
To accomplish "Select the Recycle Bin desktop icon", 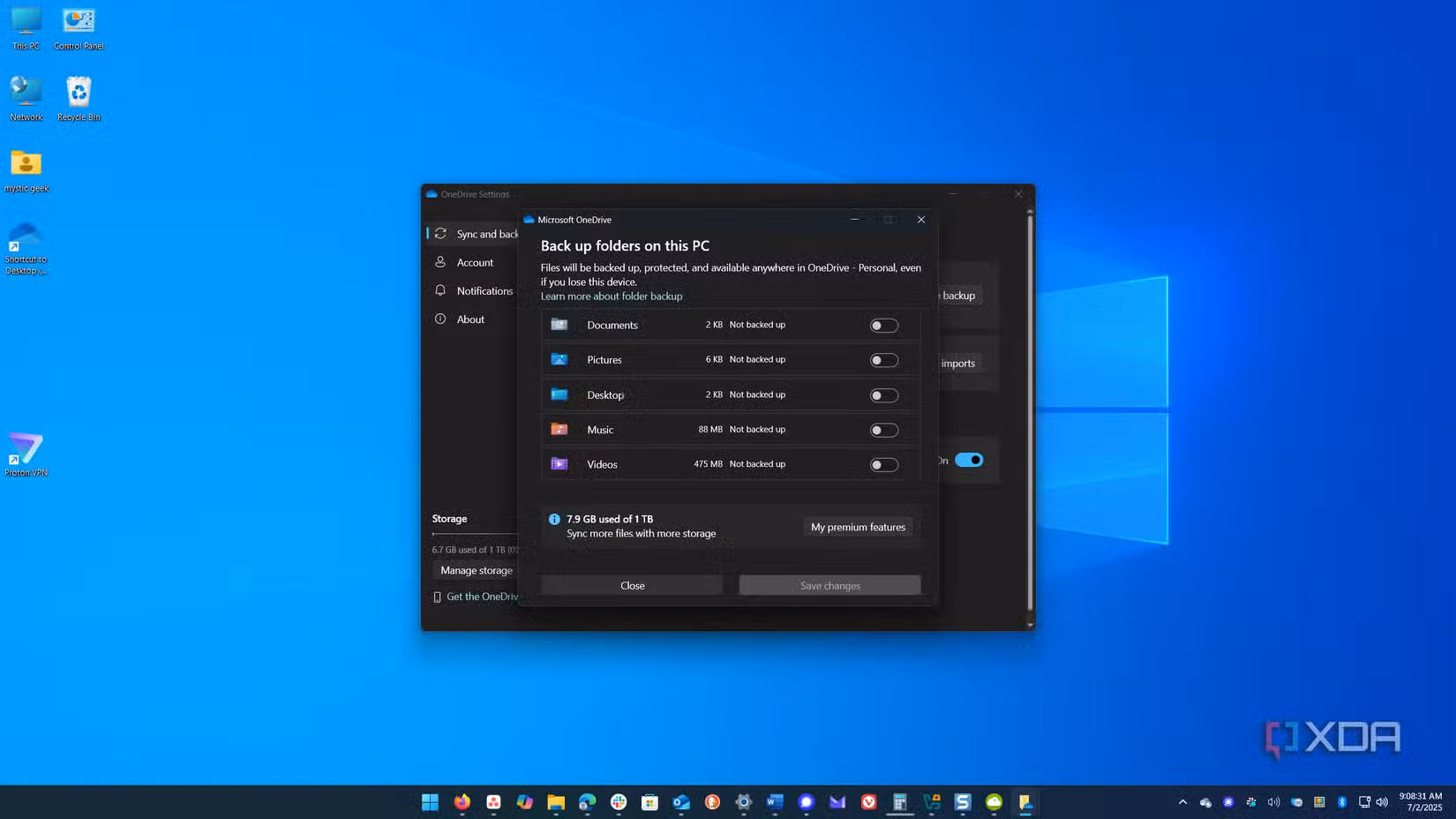I will tap(79, 99).
